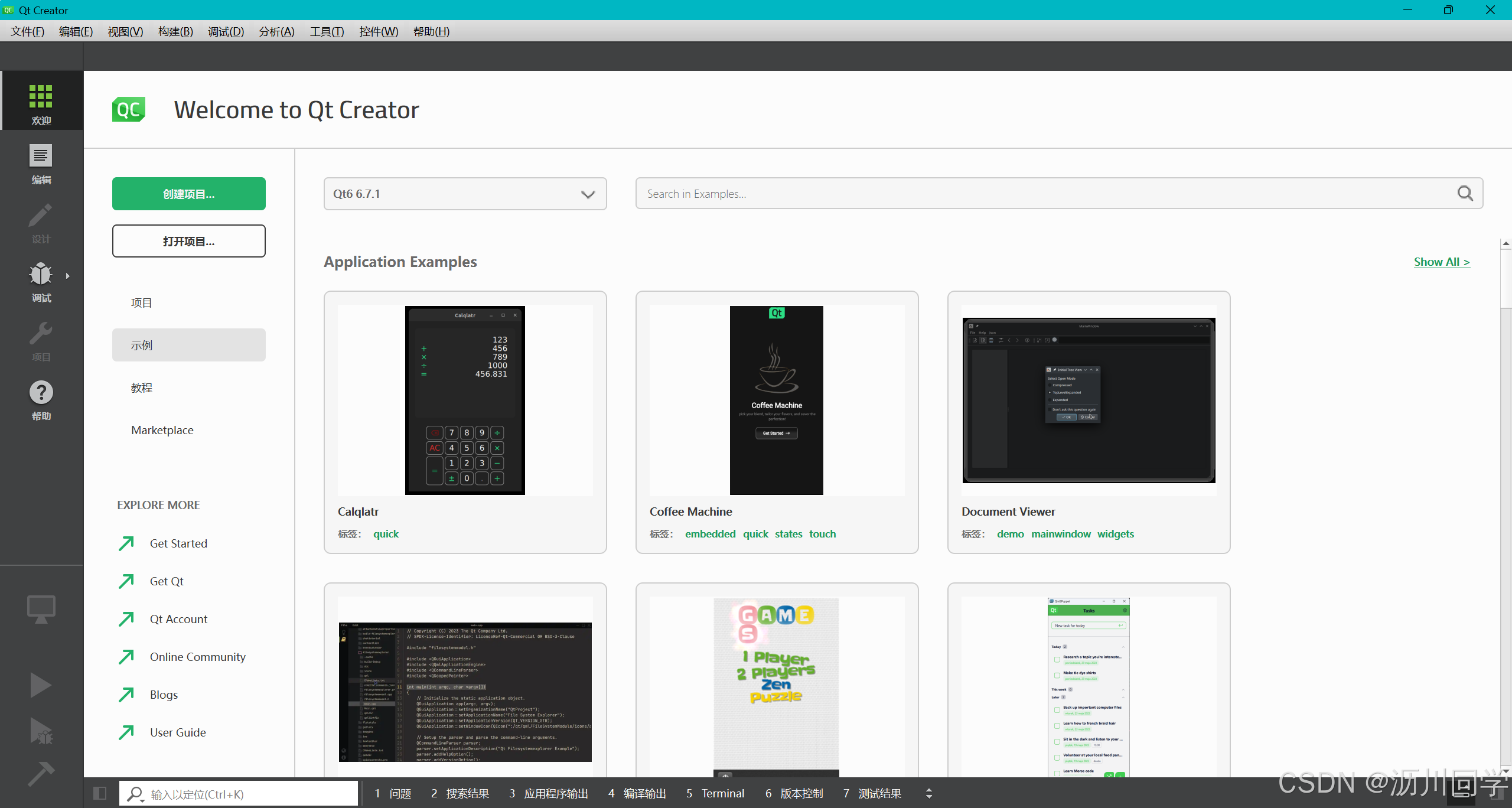Filter by the mainwindow tag

1061,534
